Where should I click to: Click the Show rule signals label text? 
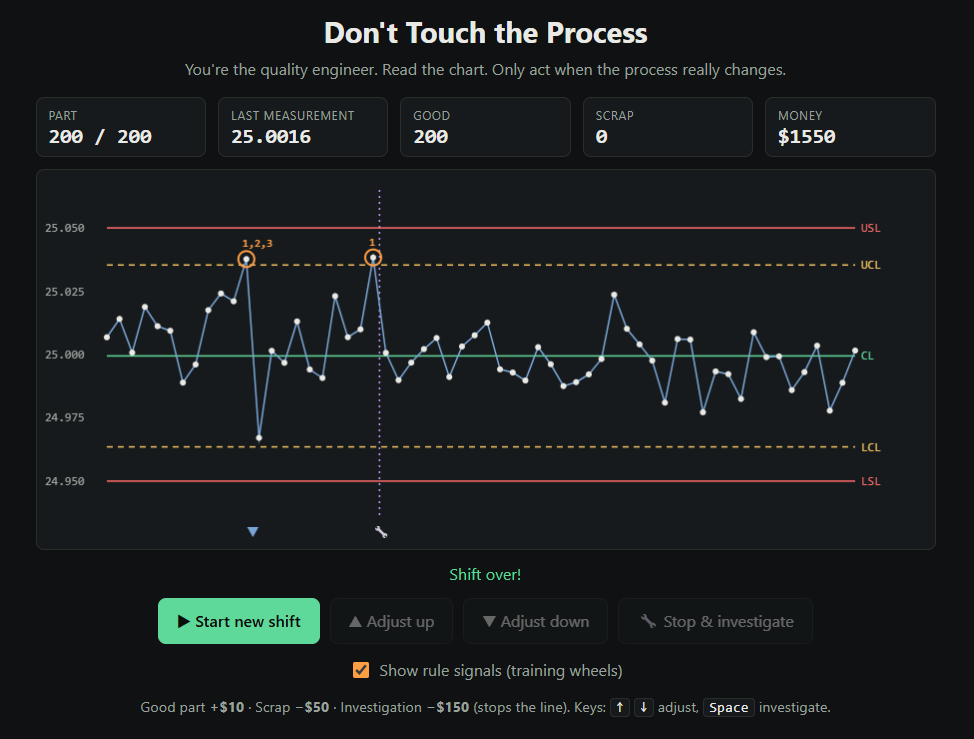point(501,671)
